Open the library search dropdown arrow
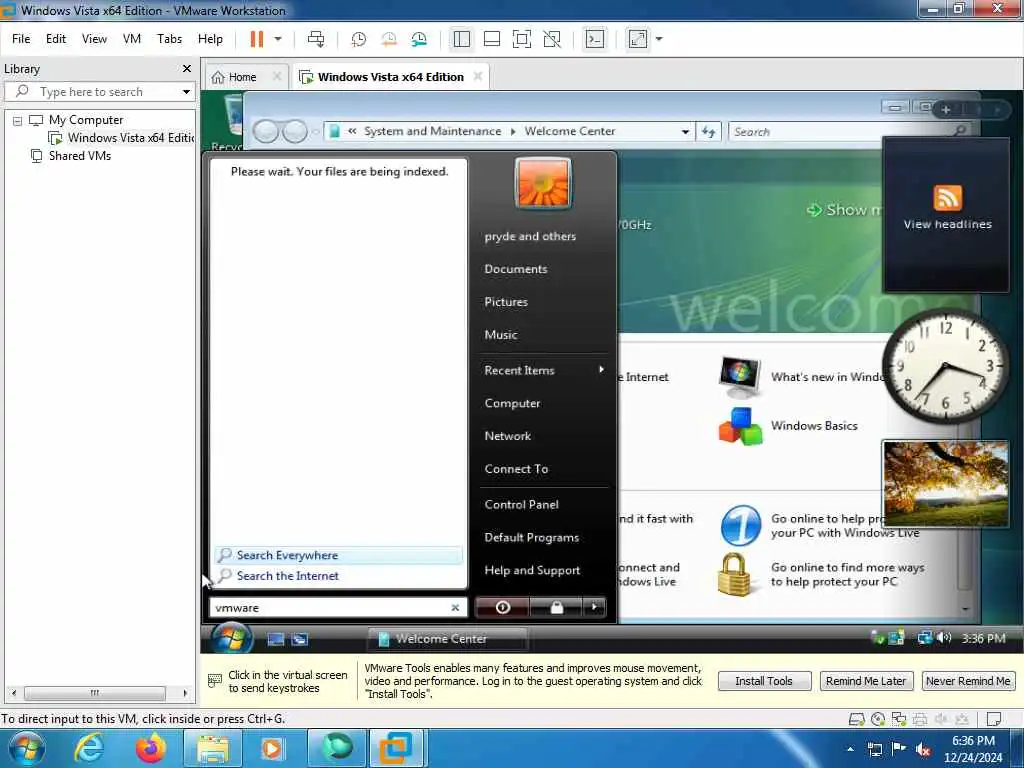 click(186, 92)
